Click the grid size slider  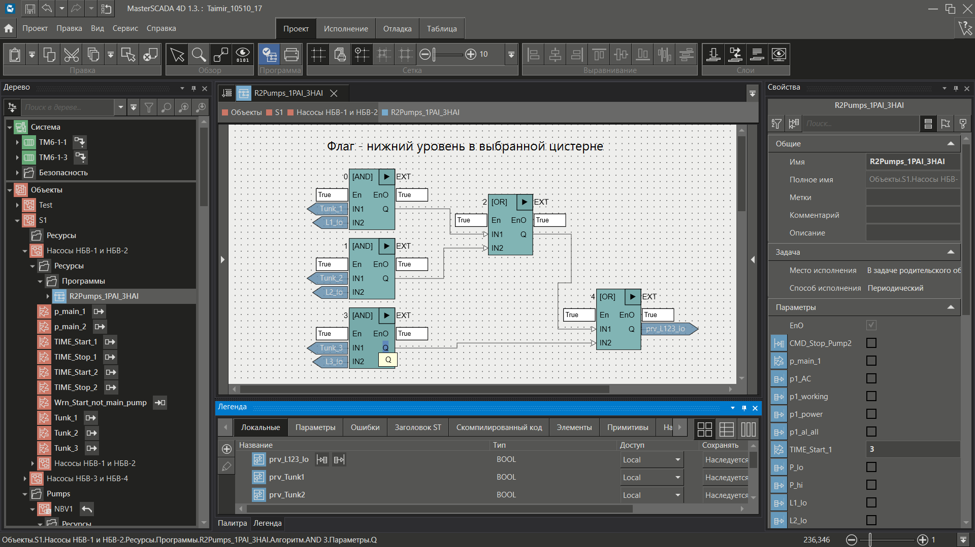click(447, 54)
